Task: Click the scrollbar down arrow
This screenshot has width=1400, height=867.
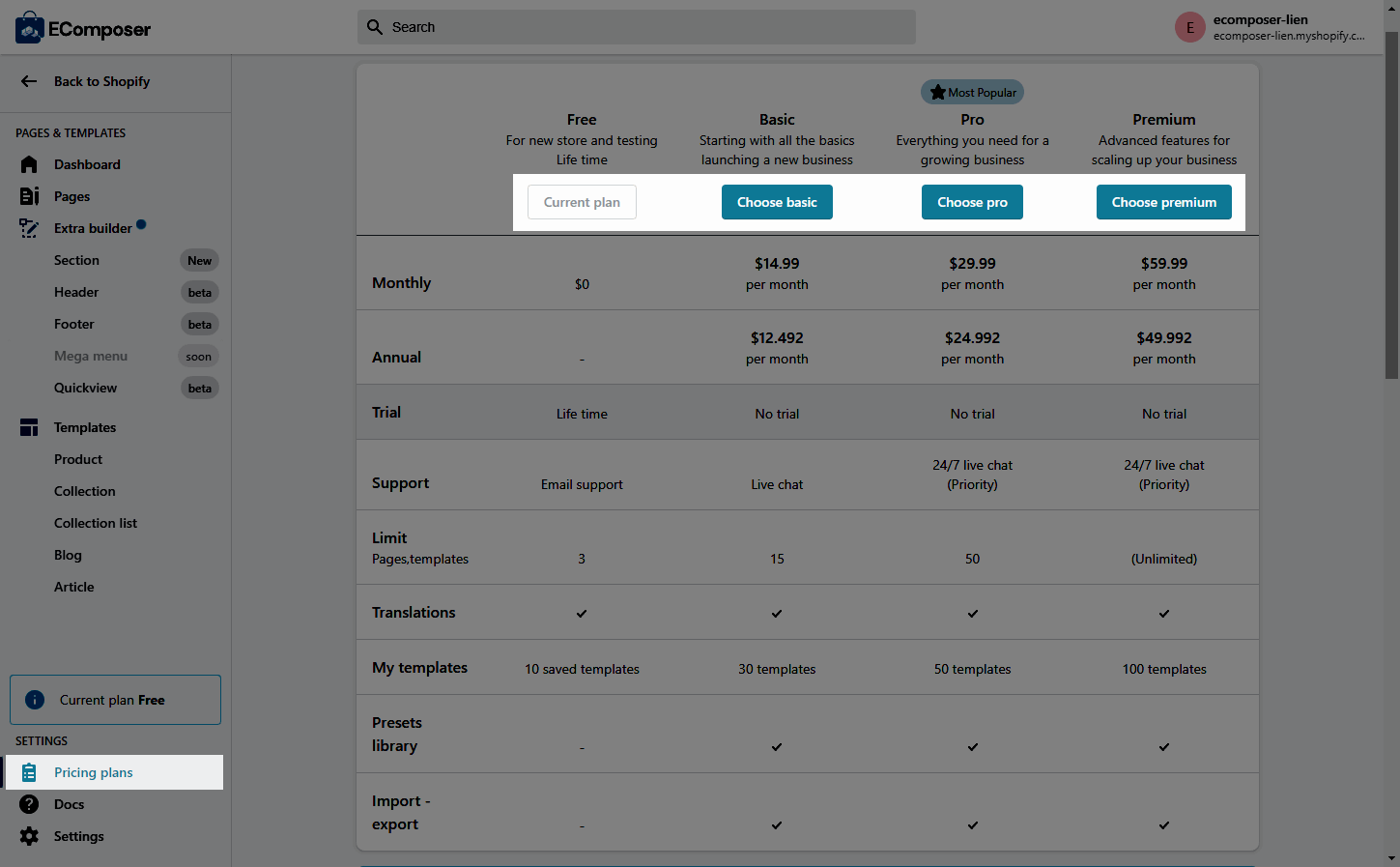Action: (x=1391, y=858)
